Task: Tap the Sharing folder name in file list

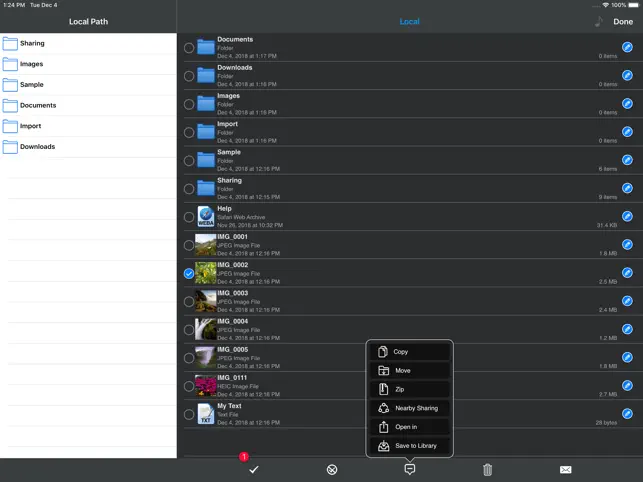Action: 229,180
